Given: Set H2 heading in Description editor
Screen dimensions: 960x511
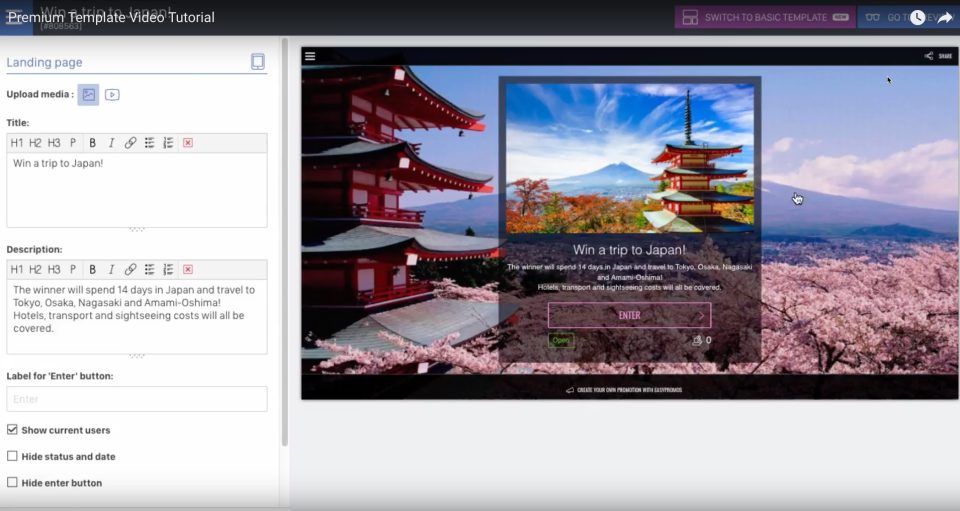Looking at the screenshot, I should coord(35,270).
